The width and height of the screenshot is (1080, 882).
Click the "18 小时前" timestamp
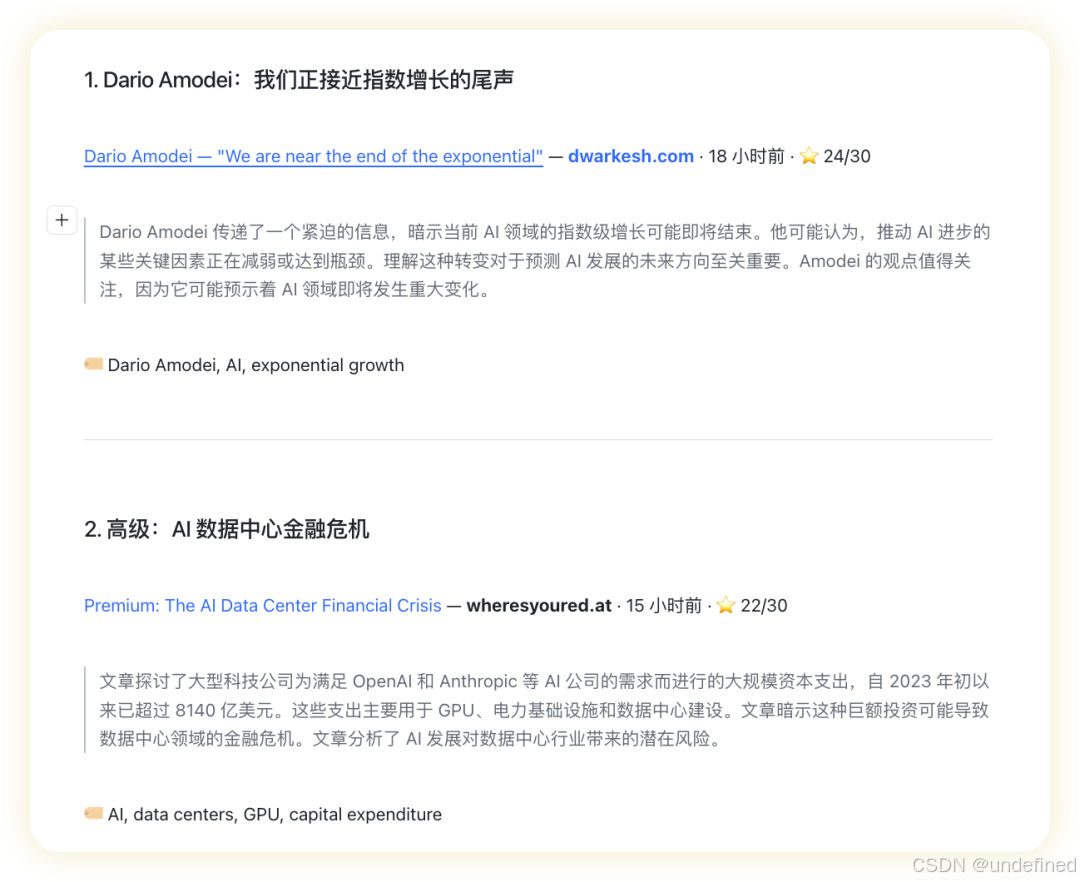[747, 156]
